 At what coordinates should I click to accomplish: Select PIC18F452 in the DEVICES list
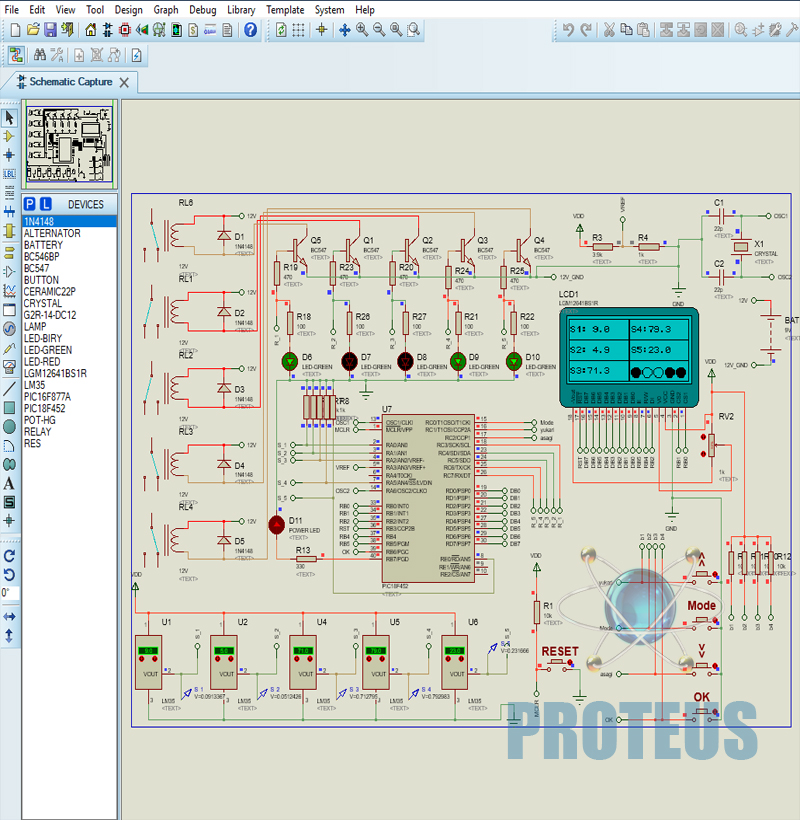(x=48, y=408)
